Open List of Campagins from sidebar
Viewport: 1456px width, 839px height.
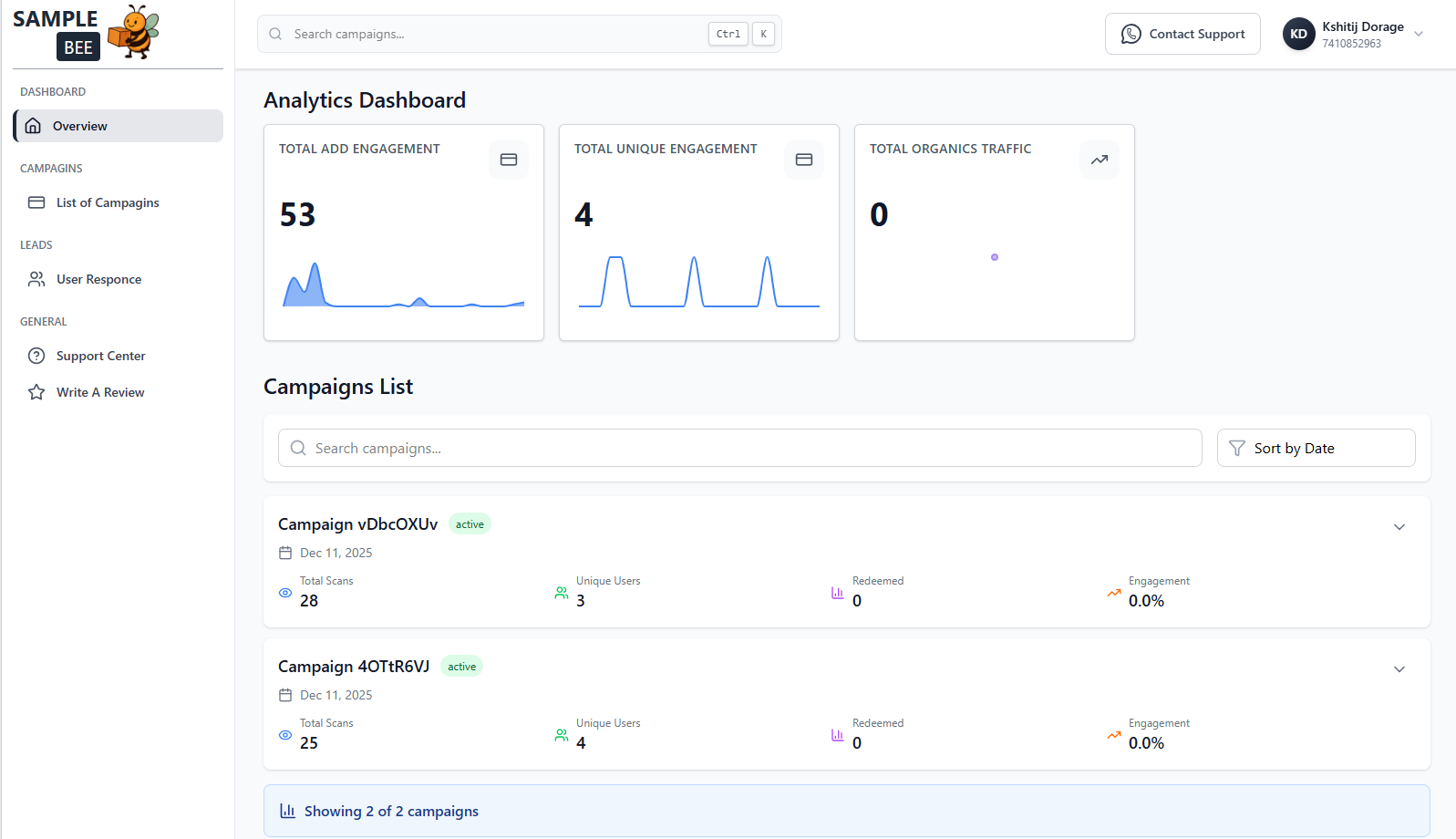(108, 202)
